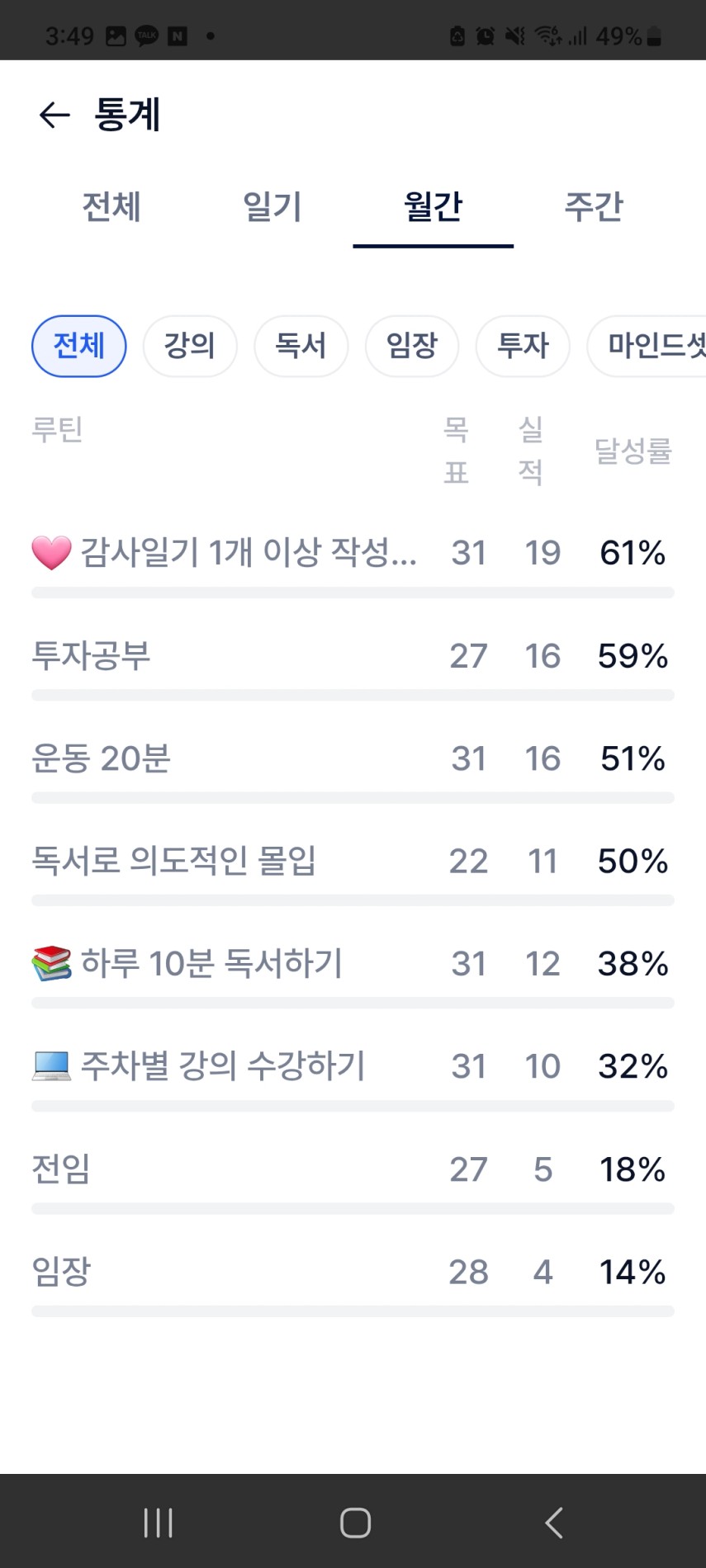
Task: Filter routines by 독서 chip
Action: 301,346
